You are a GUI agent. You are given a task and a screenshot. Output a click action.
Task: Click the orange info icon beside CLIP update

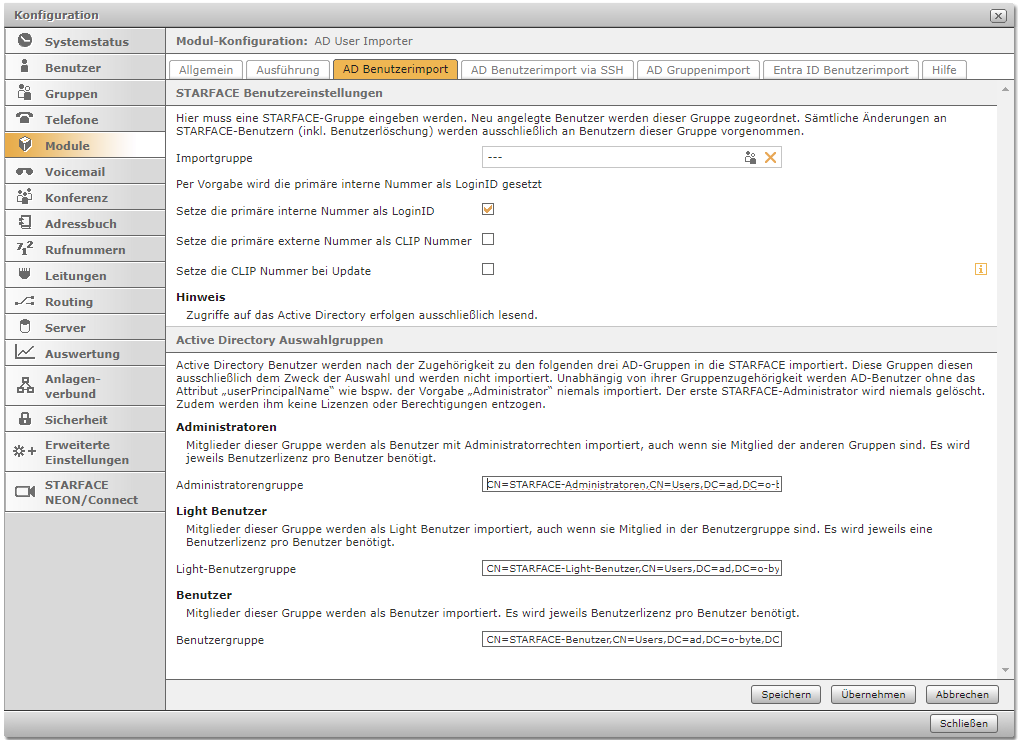(x=980, y=269)
